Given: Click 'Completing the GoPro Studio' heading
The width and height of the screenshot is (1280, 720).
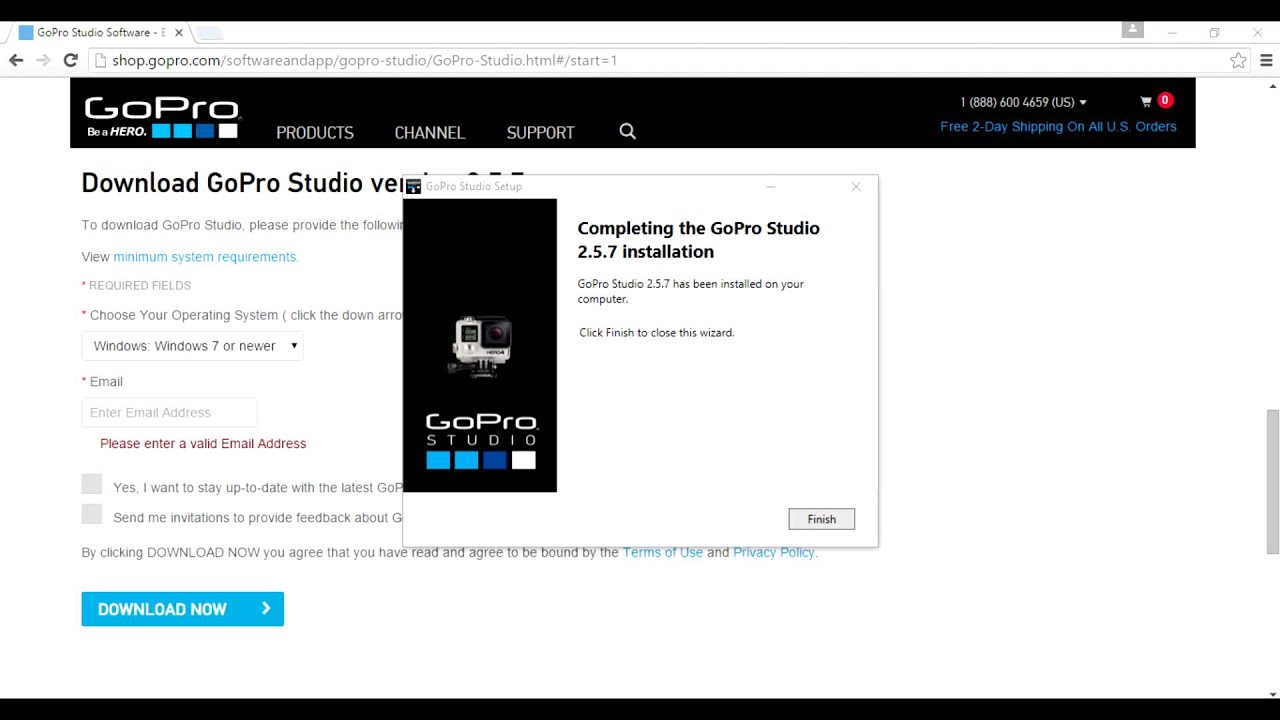Looking at the screenshot, I should click(698, 228).
